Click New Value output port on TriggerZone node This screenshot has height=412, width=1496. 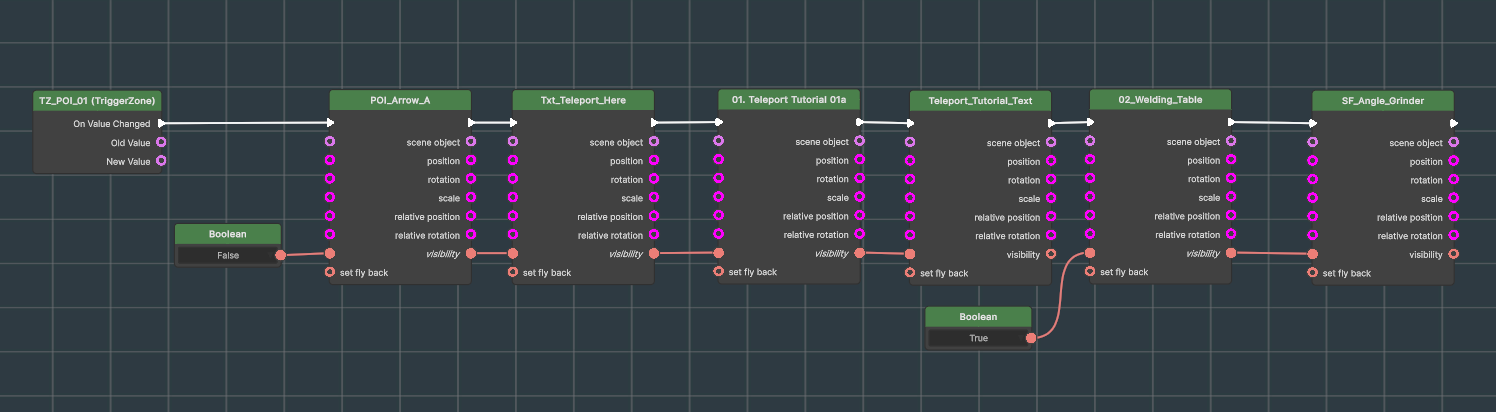[161, 161]
